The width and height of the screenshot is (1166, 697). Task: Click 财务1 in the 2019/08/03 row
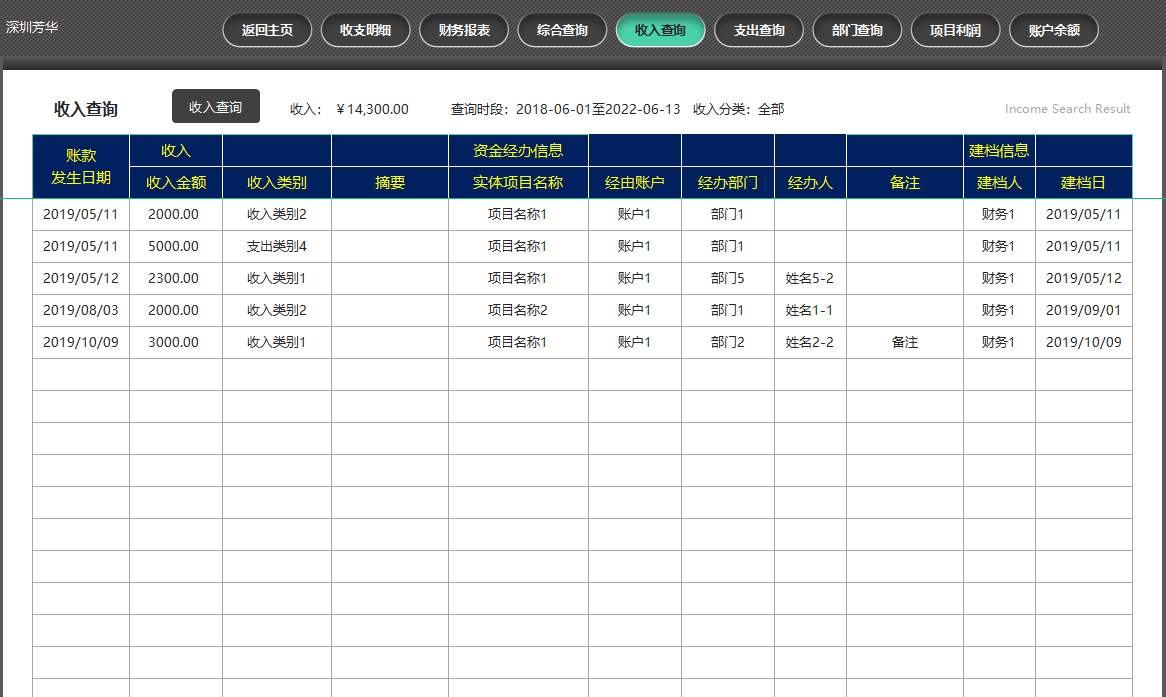point(999,310)
